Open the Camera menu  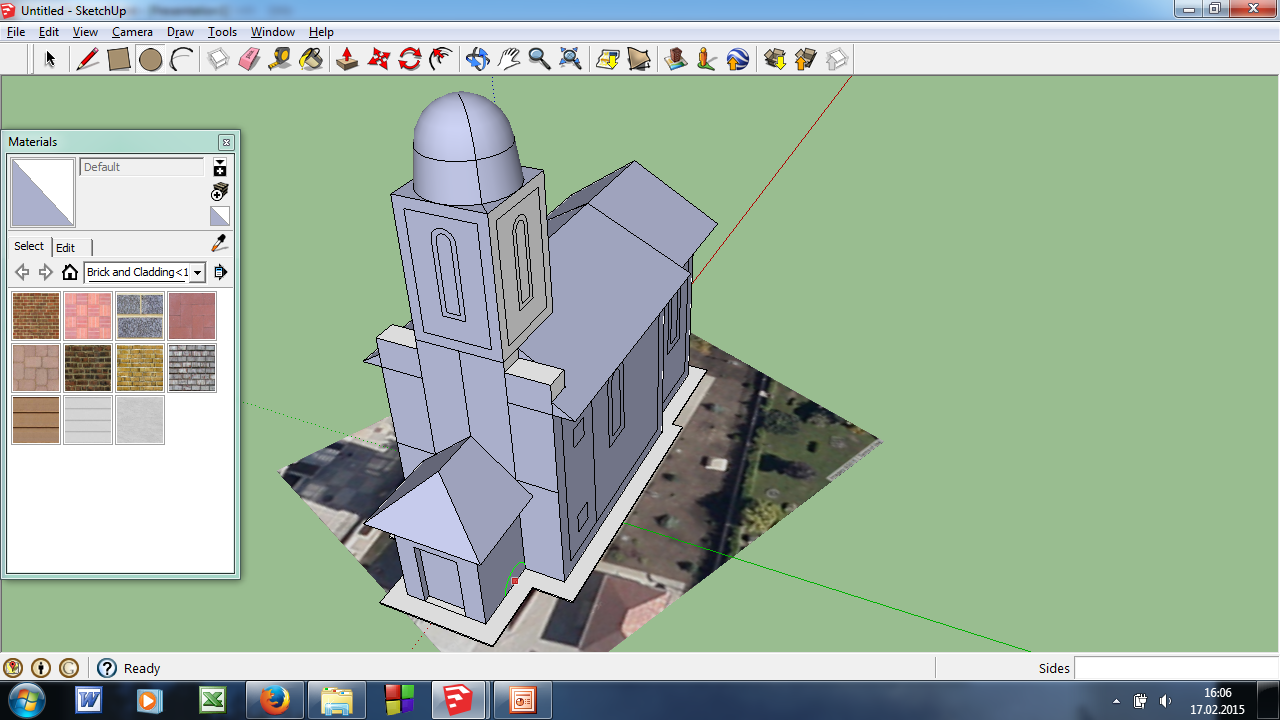point(132,32)
